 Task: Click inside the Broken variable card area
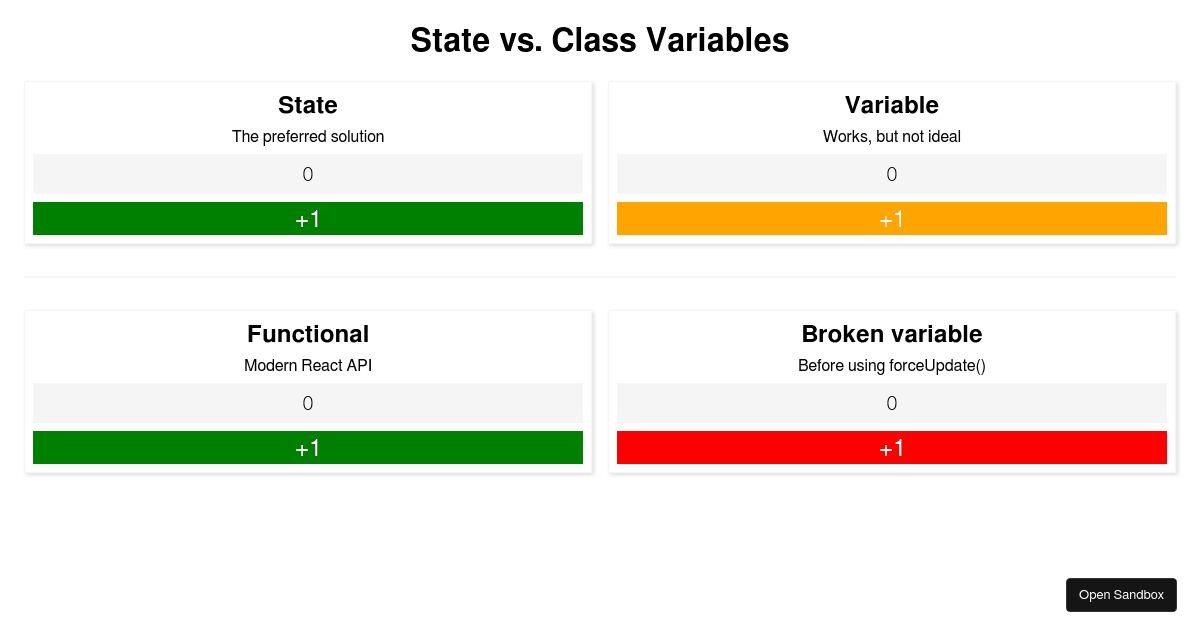(892, 390)
